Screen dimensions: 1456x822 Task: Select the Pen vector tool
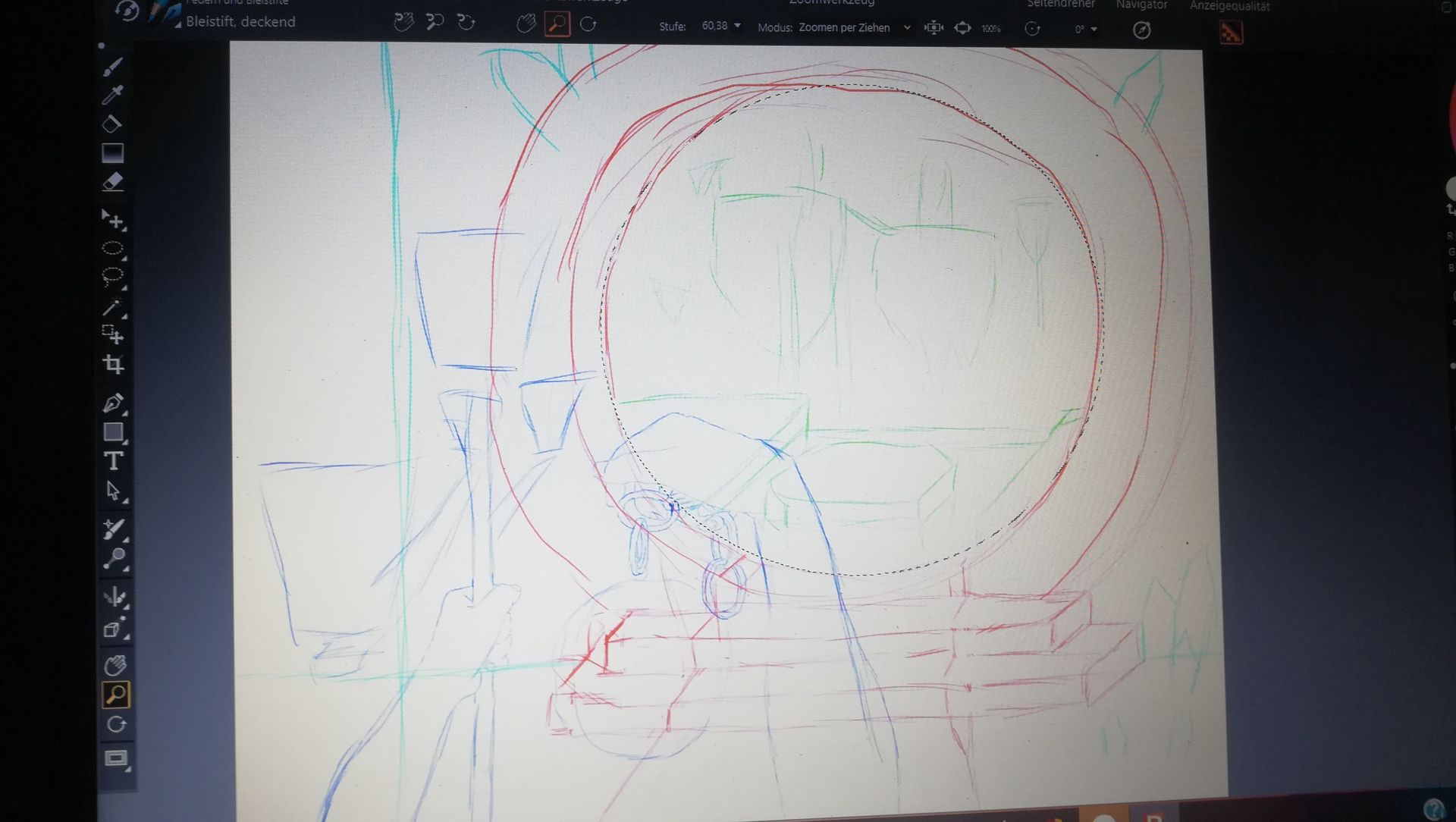point(113,403)
